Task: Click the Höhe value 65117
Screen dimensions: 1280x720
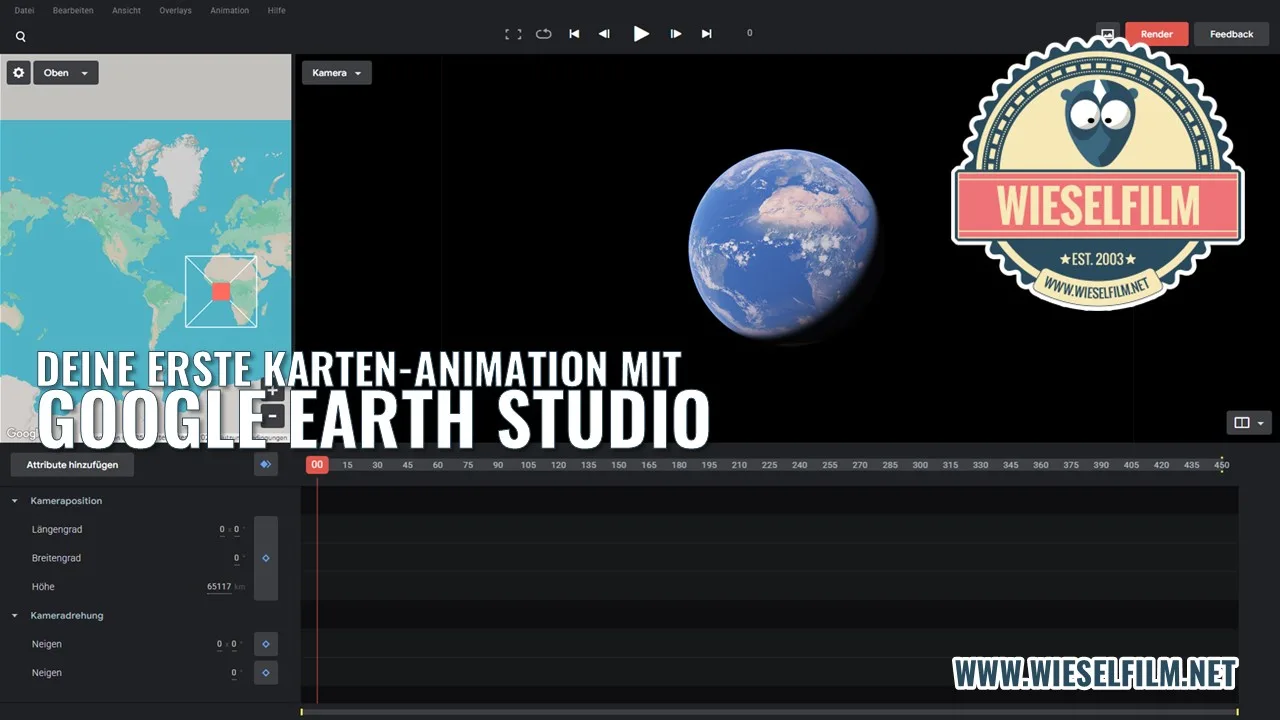Action: [219, 587]
